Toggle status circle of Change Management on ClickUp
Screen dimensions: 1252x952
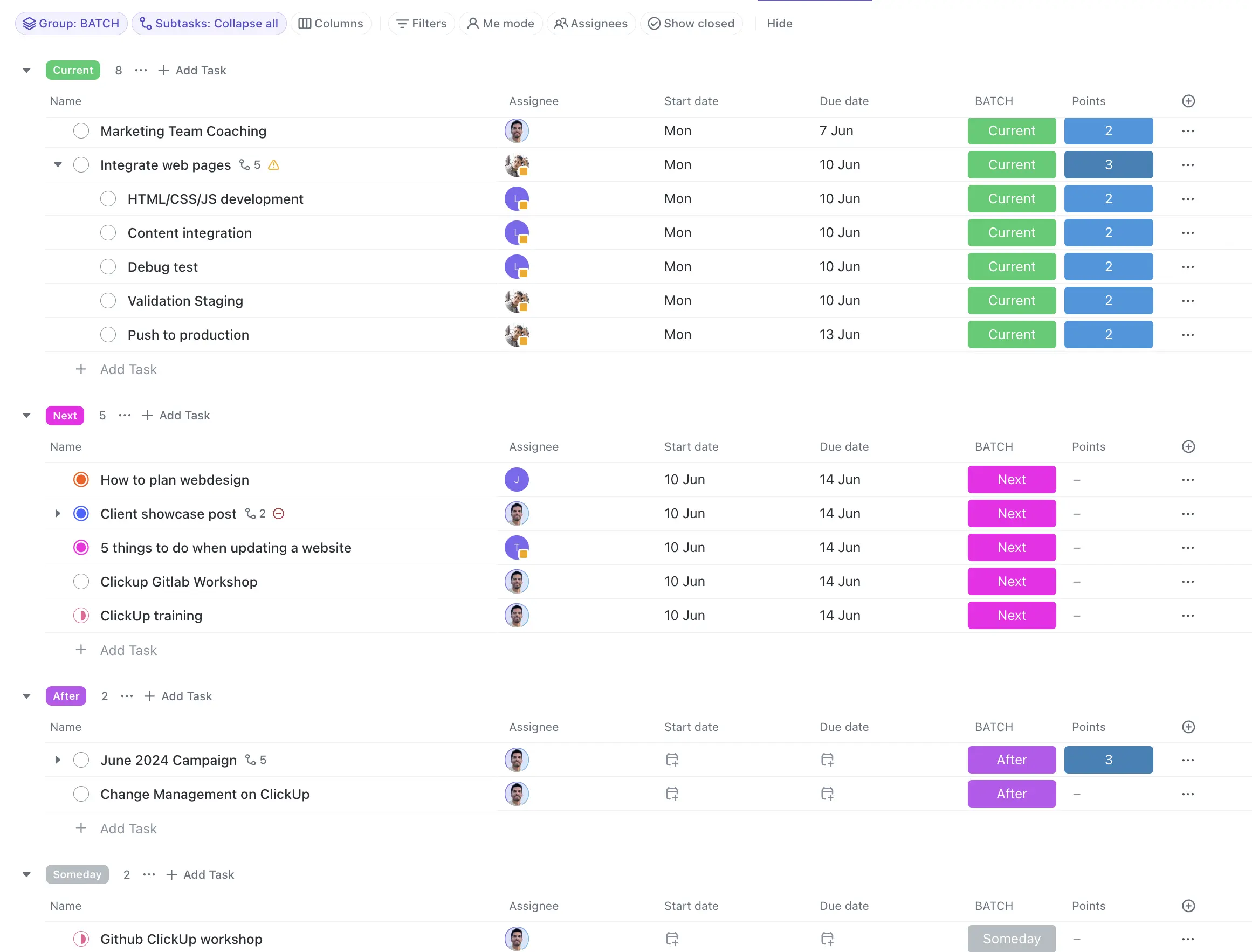coord(81,794)
